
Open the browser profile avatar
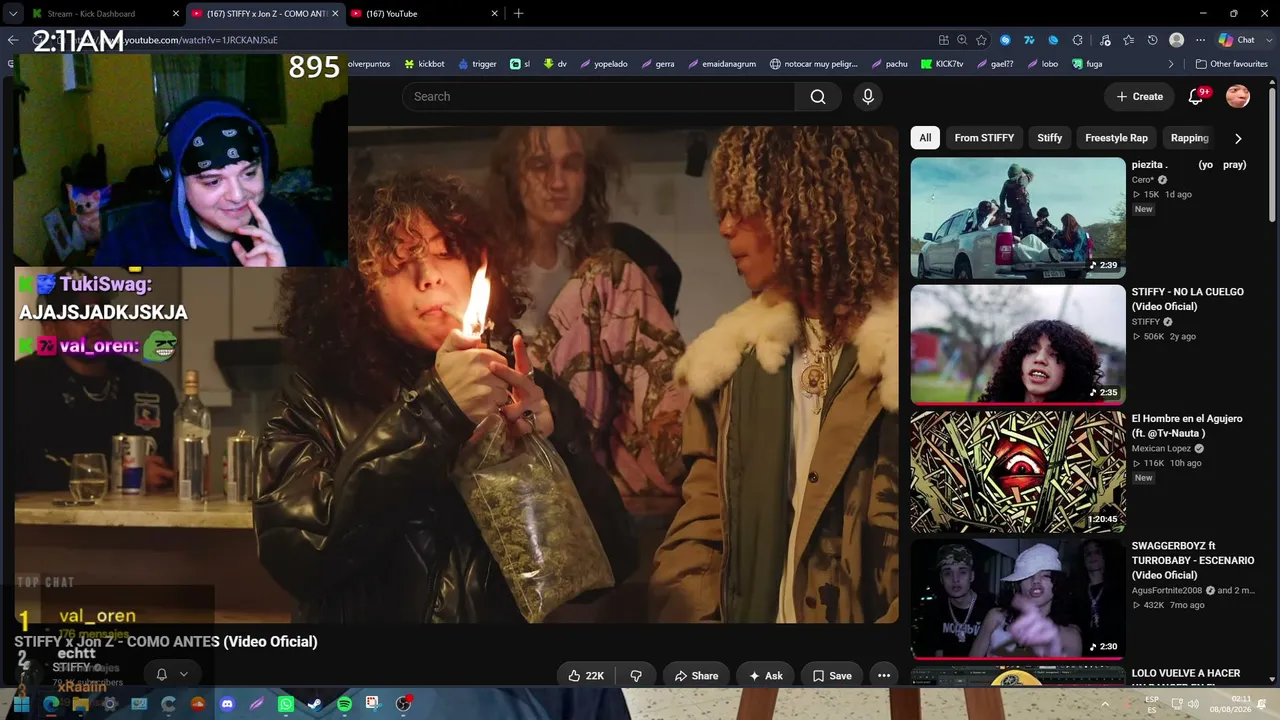(1177, 40)
